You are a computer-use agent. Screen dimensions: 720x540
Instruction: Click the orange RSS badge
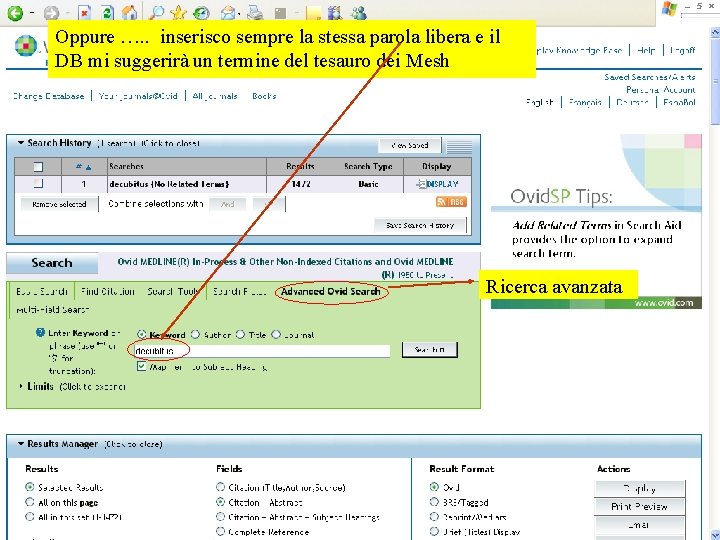[451, 202]
